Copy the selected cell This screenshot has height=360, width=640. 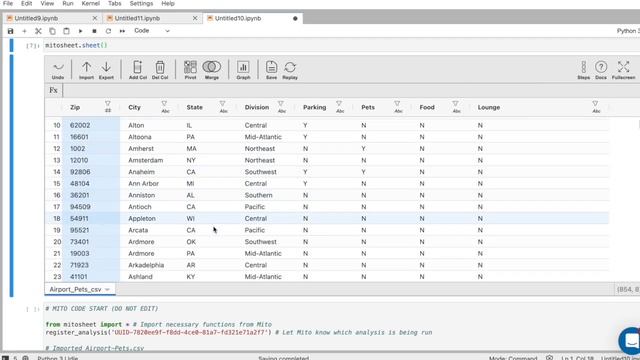click(x=52, y=31)
